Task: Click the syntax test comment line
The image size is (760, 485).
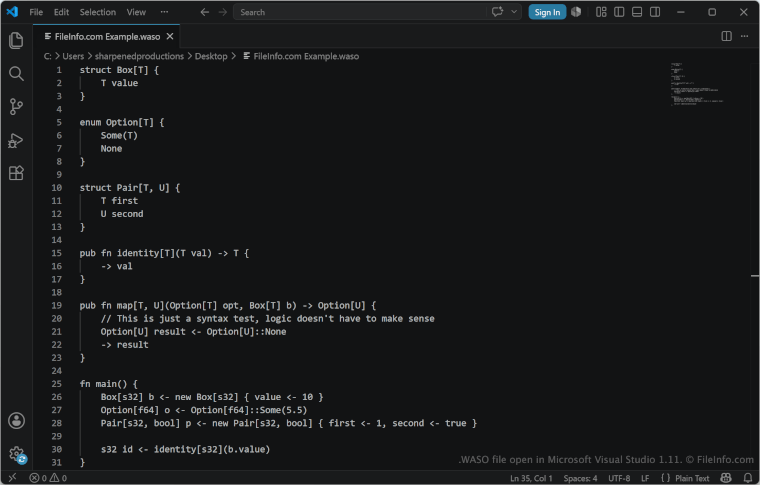Action: click(268, 318)
